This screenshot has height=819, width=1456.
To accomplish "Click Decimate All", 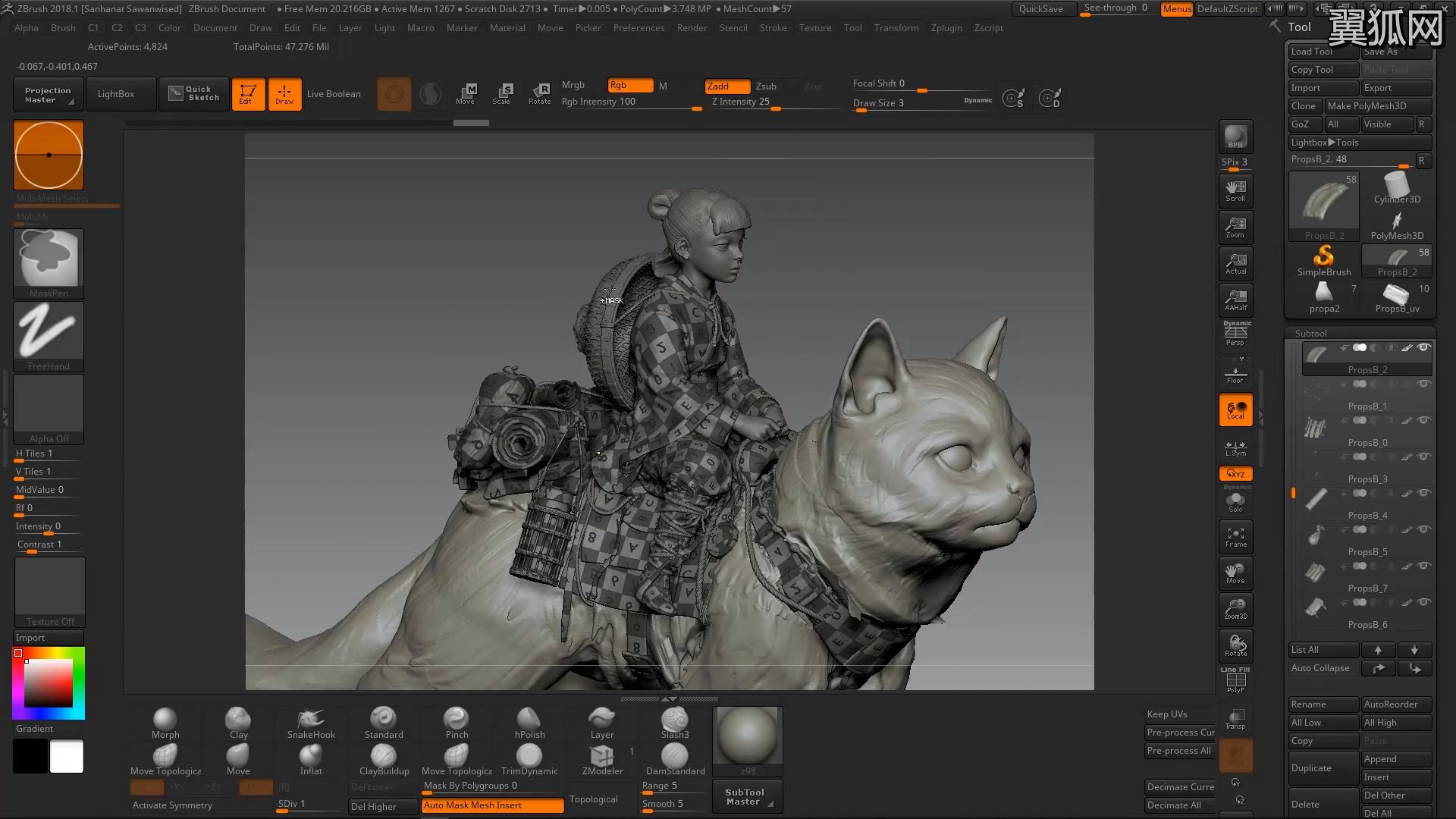I will 1180,805.
